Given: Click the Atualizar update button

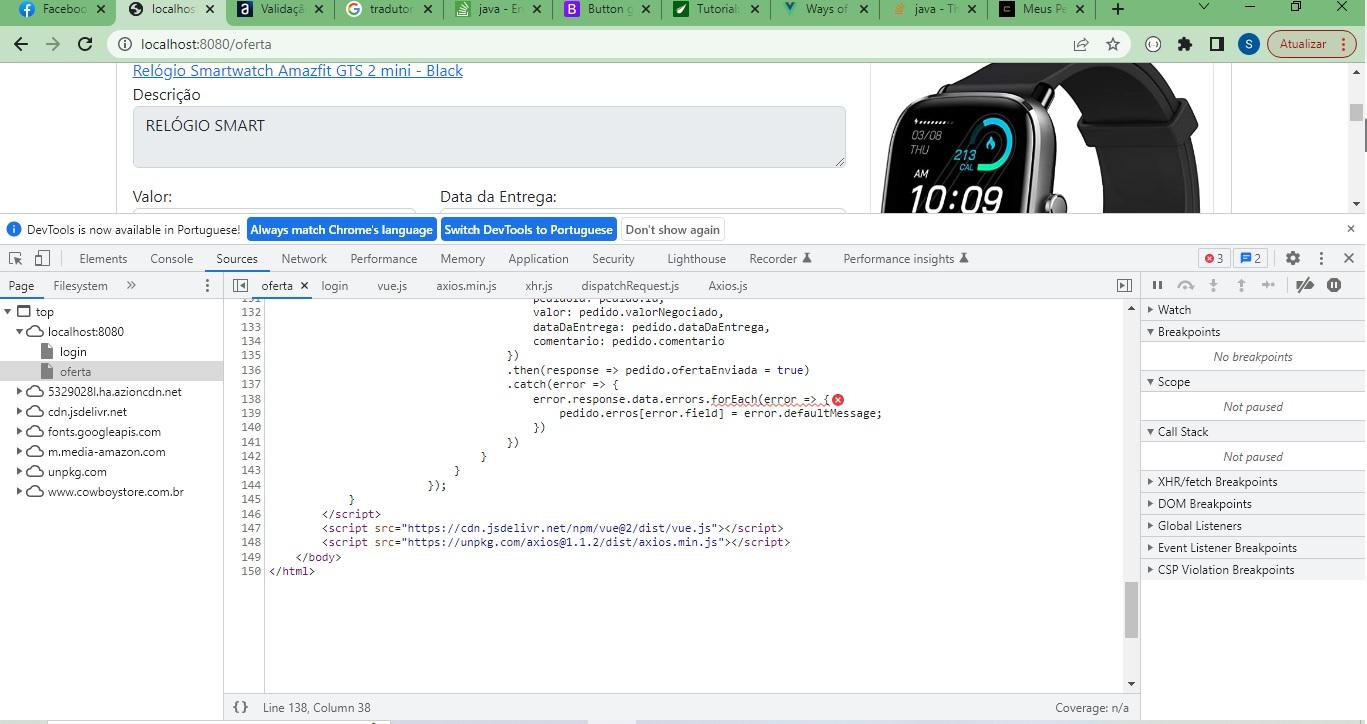Looking at the screenshot, I should pos(1312,44).
